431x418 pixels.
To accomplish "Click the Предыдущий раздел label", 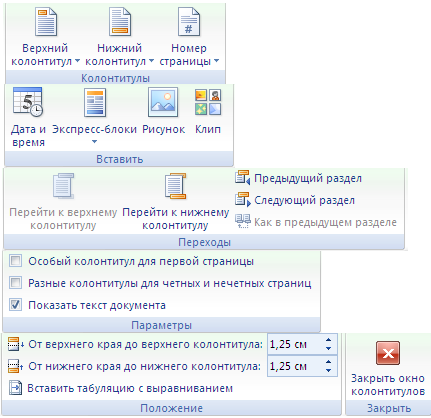I will (308, 179).
